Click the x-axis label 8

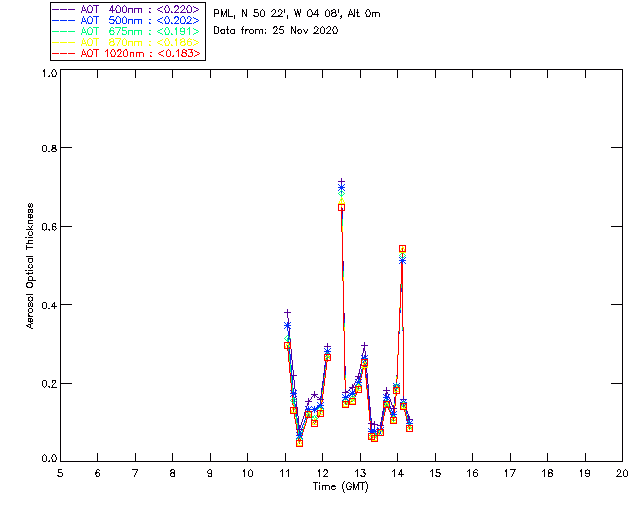pyautogui.click(x=173, y=474)
